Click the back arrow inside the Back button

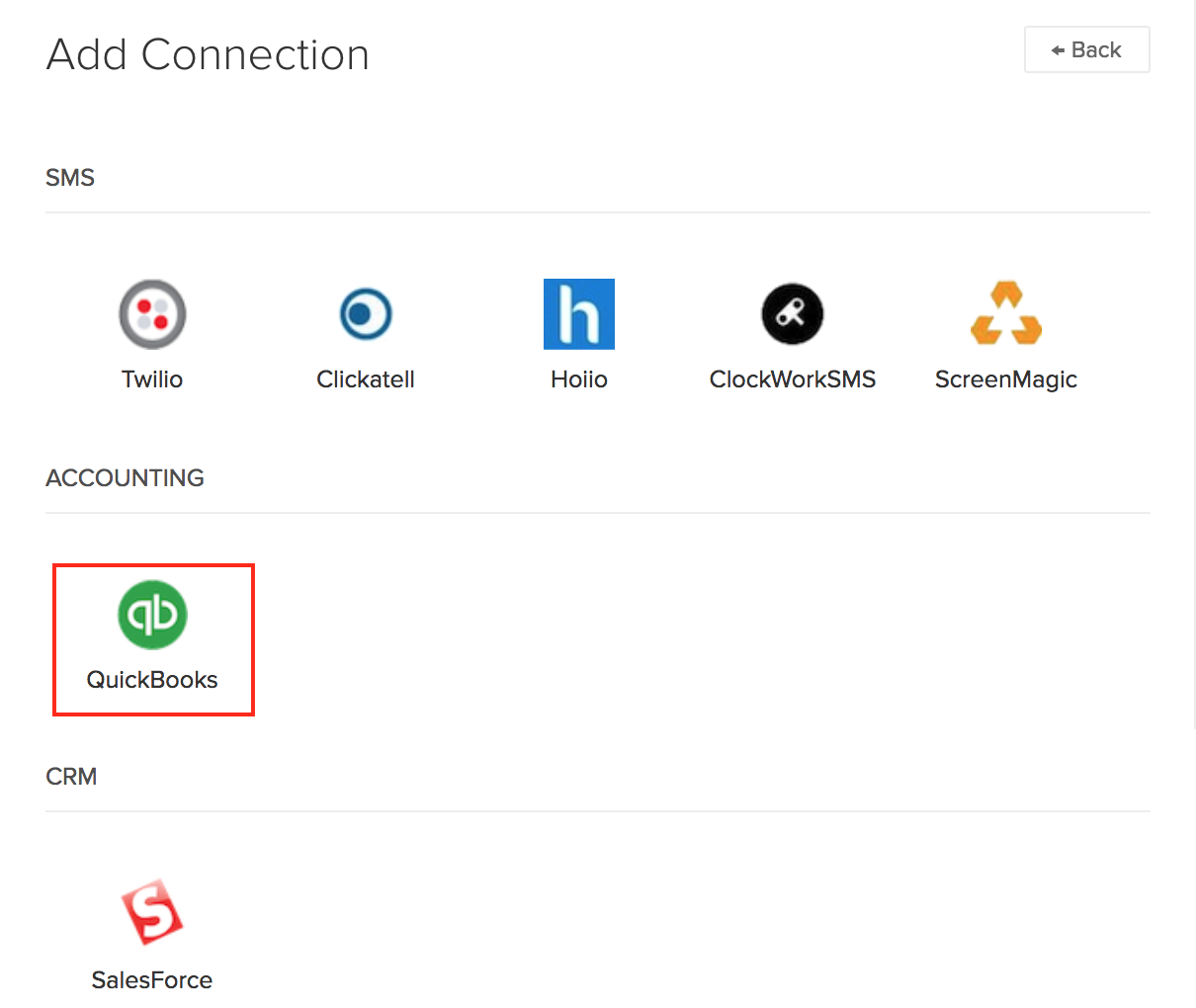click(x=1060, y=48)
